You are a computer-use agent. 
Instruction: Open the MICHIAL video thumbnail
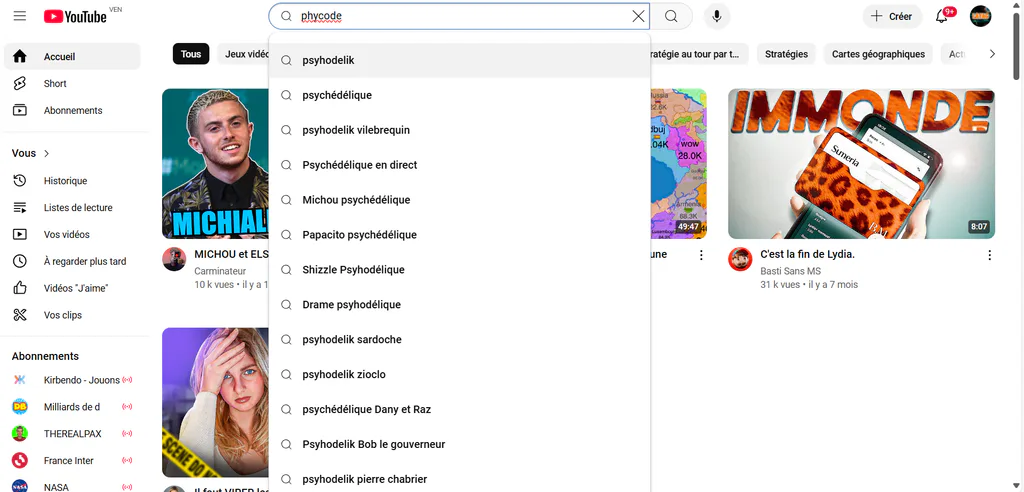click(x=216, y=164)
